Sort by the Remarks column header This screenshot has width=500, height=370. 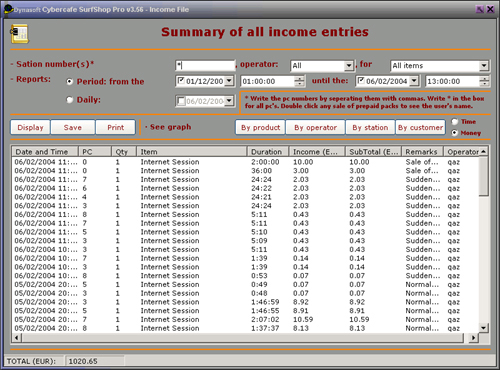422,152
